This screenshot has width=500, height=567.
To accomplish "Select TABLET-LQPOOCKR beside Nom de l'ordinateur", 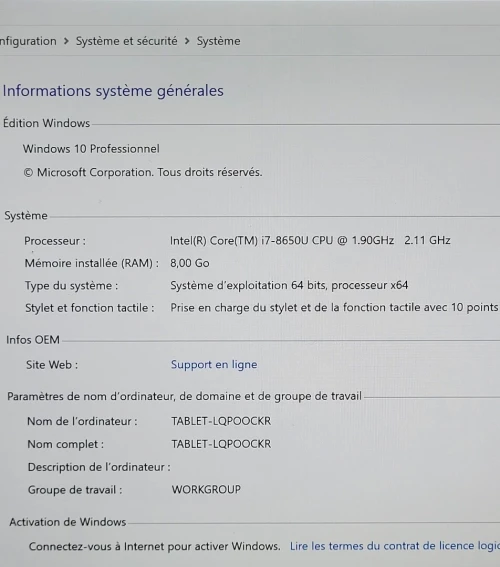I will pyautogui.click(x=221, y=421).
